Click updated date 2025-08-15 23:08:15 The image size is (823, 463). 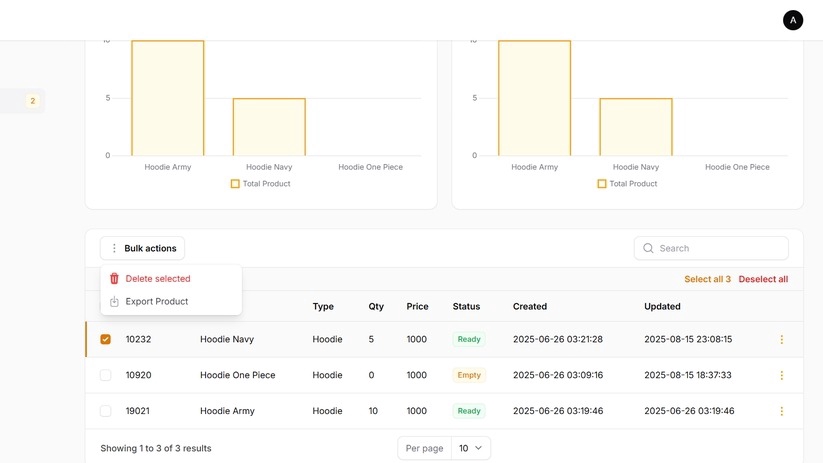click(x=688, y=339)
